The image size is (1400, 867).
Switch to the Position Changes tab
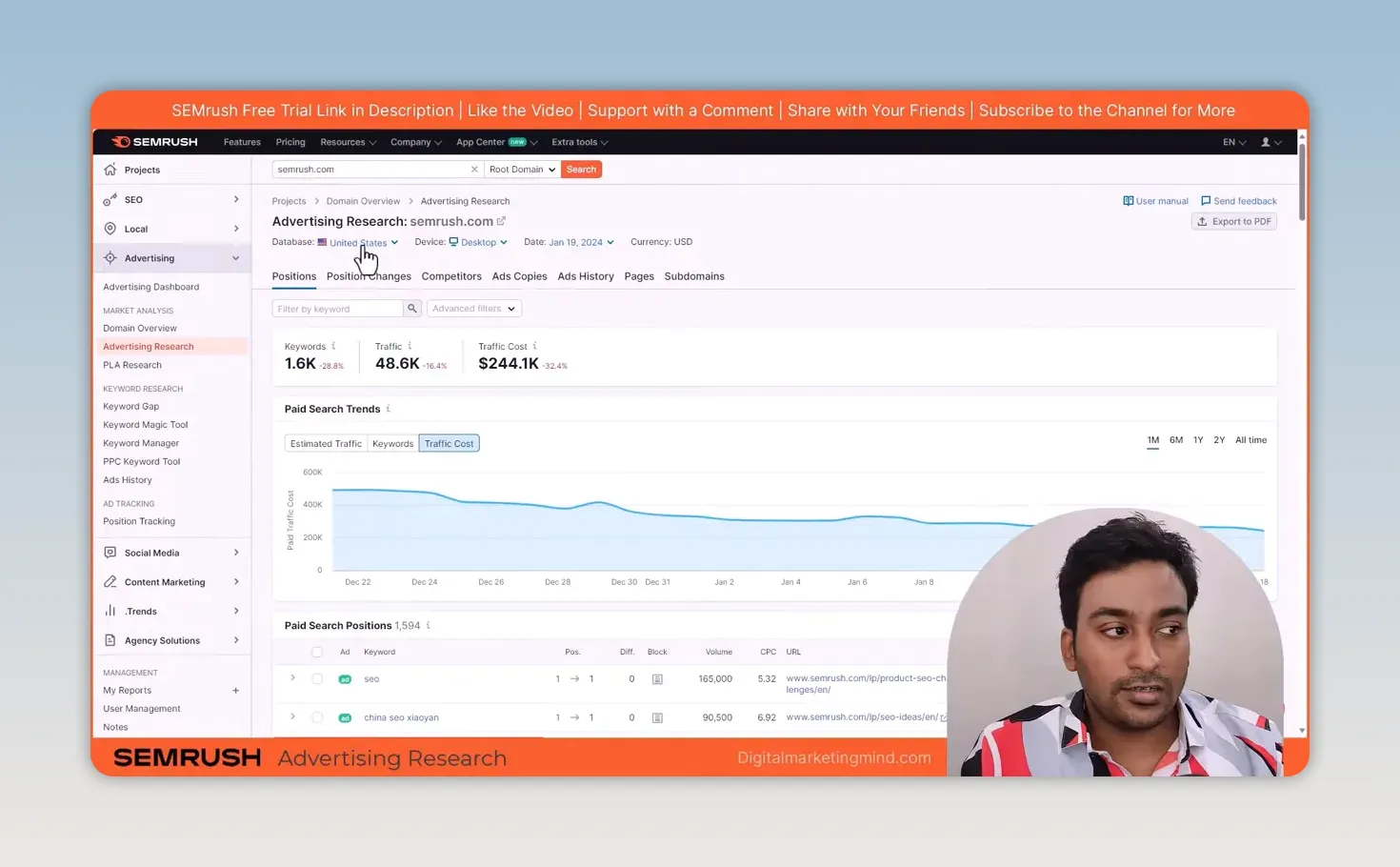click(369, 276)
